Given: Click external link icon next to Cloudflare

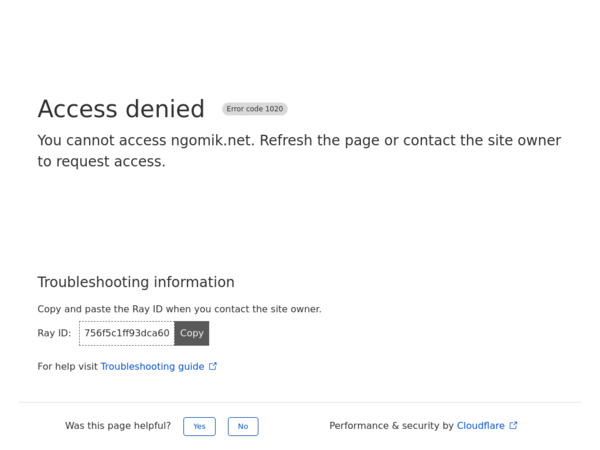Looking at the screenshot, I should pyautogui.click(x=514, y=425).
